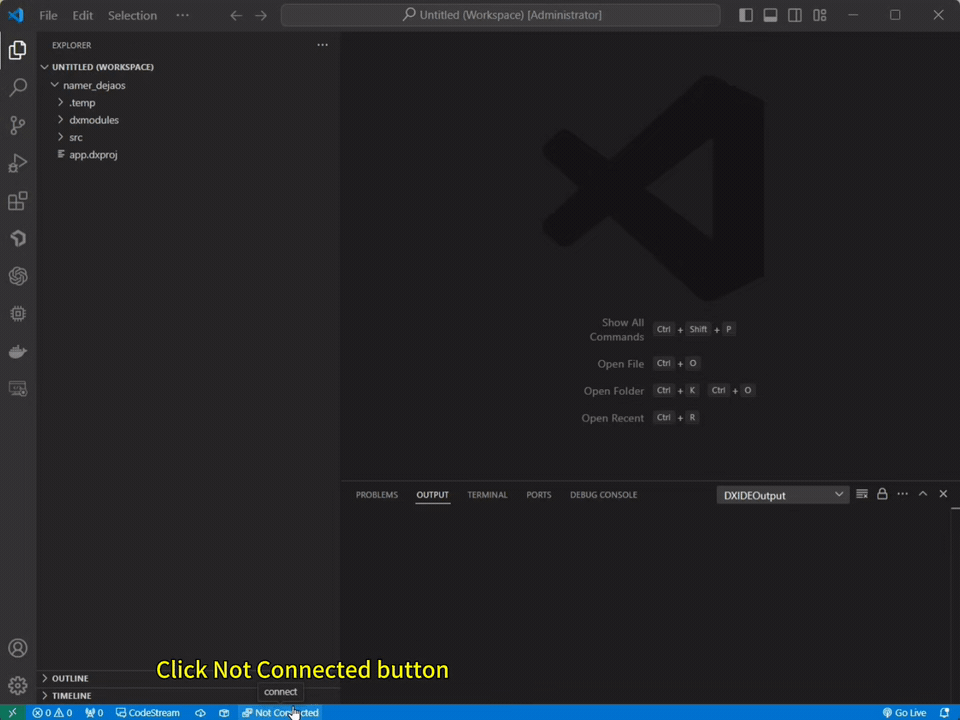Open the Accounts icon in activity bar
Screen dimensions: 960x720
(18, 648)
